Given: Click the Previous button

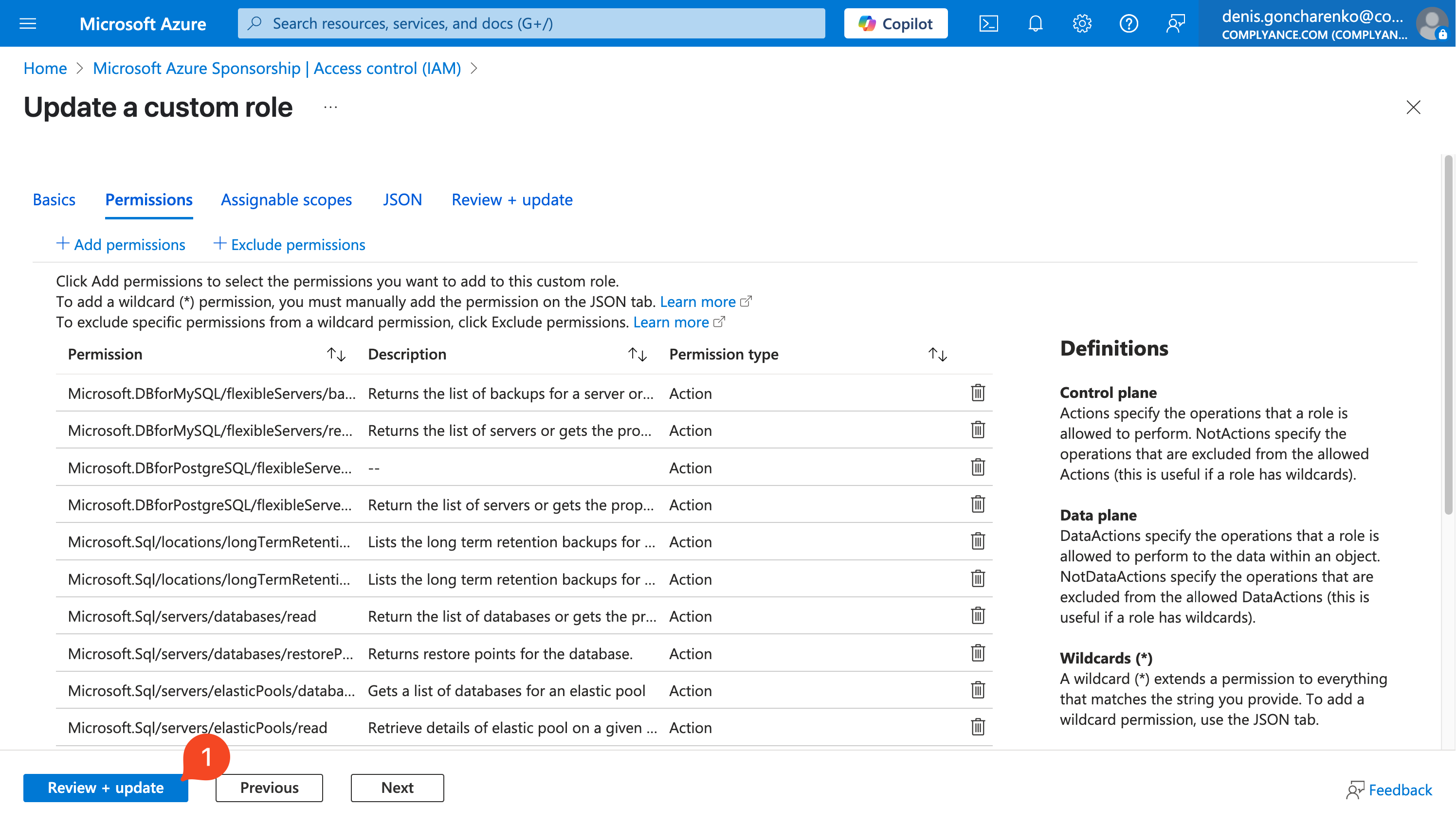Looking at the screenshot, I should pos(269,788).
